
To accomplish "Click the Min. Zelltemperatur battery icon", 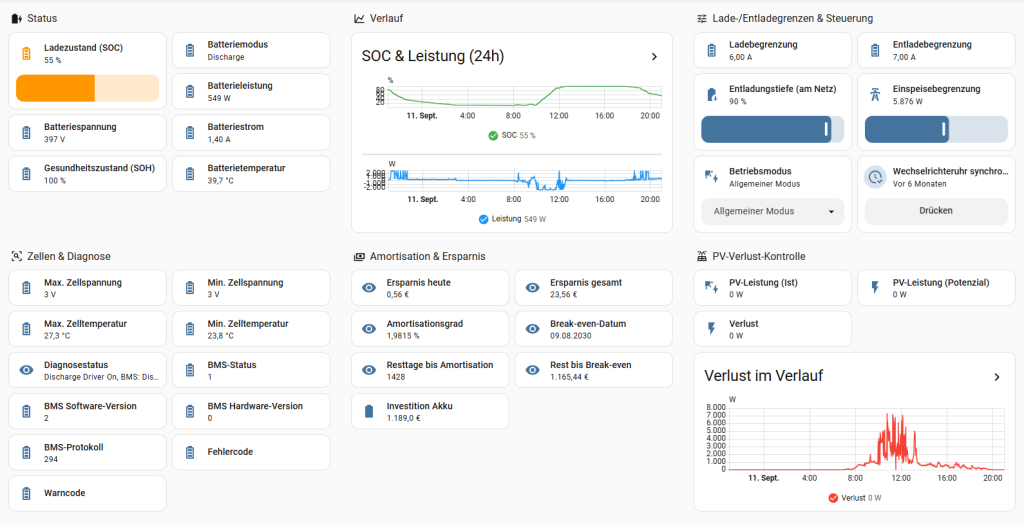I will (x=190, y=329).
